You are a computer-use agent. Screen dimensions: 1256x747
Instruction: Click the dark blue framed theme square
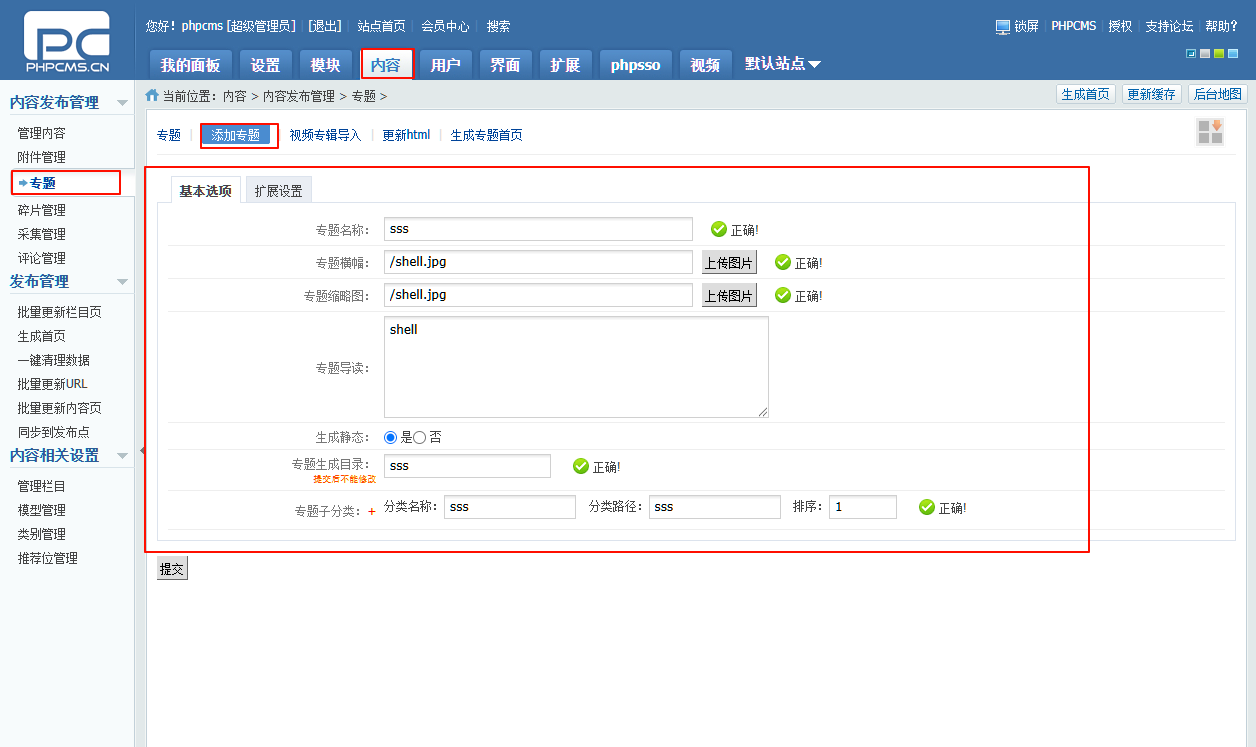pyautogui.click(x=1191, y=54)
